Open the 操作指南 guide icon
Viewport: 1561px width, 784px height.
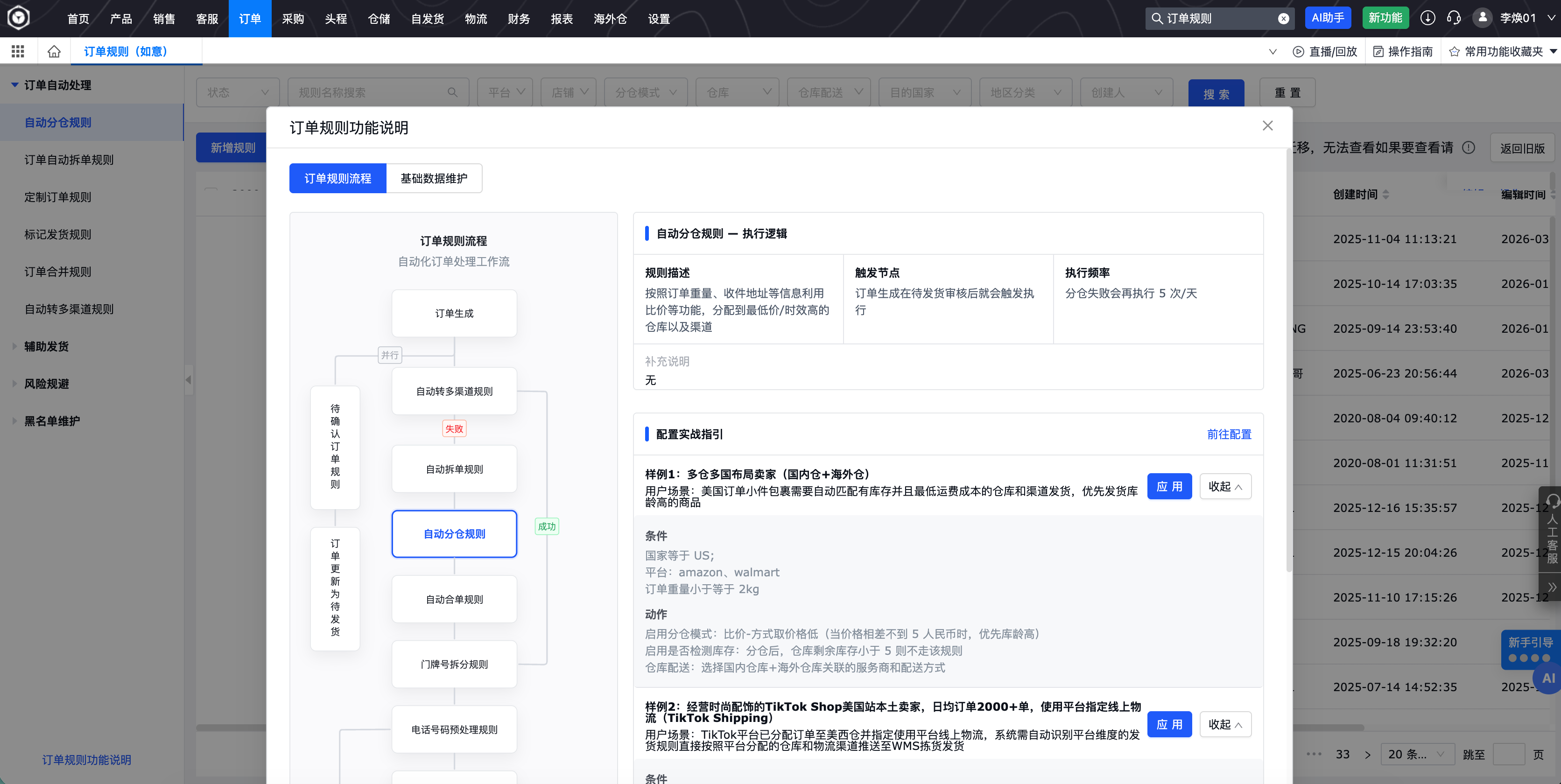click(x=1378, y=51)
